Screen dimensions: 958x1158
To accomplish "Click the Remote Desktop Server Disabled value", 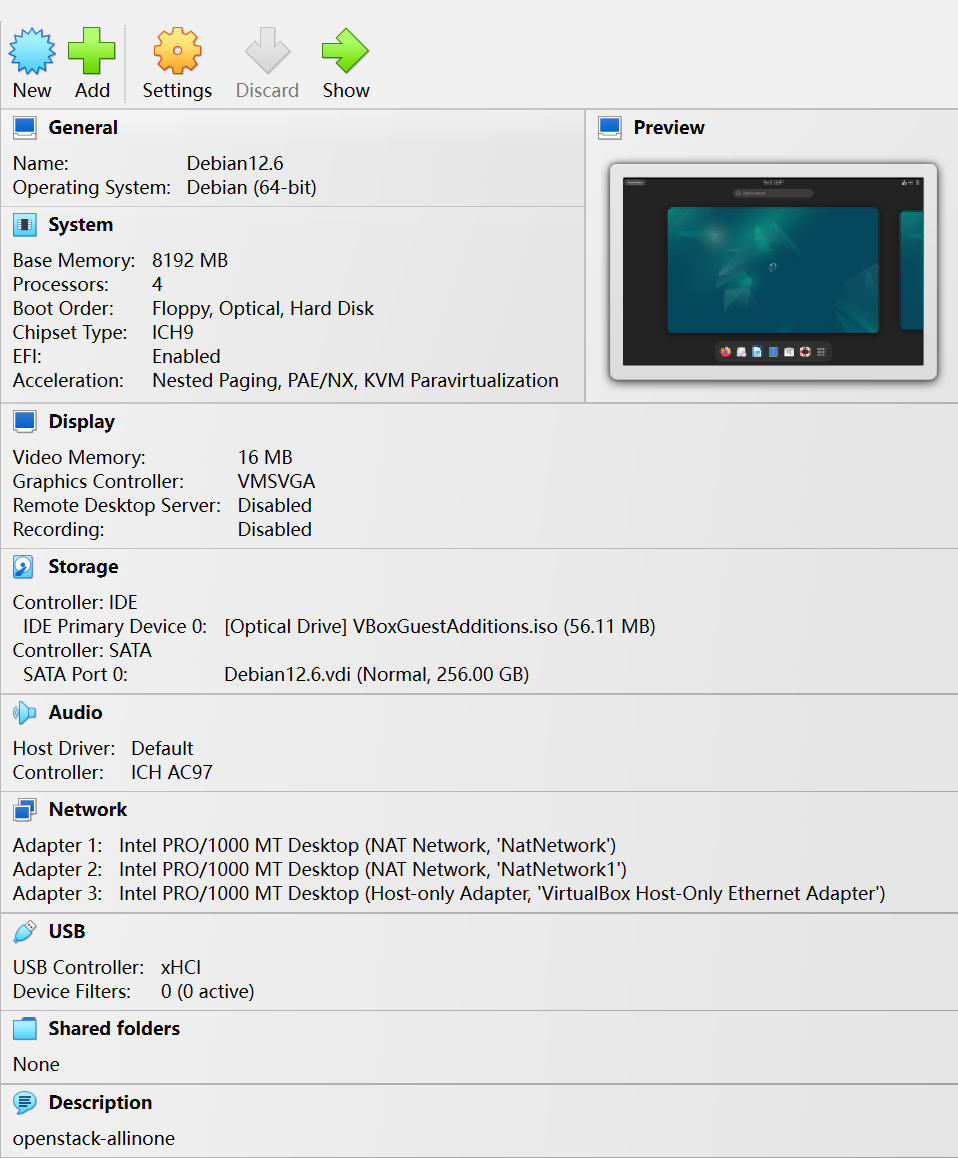I will tap(275, 505).
